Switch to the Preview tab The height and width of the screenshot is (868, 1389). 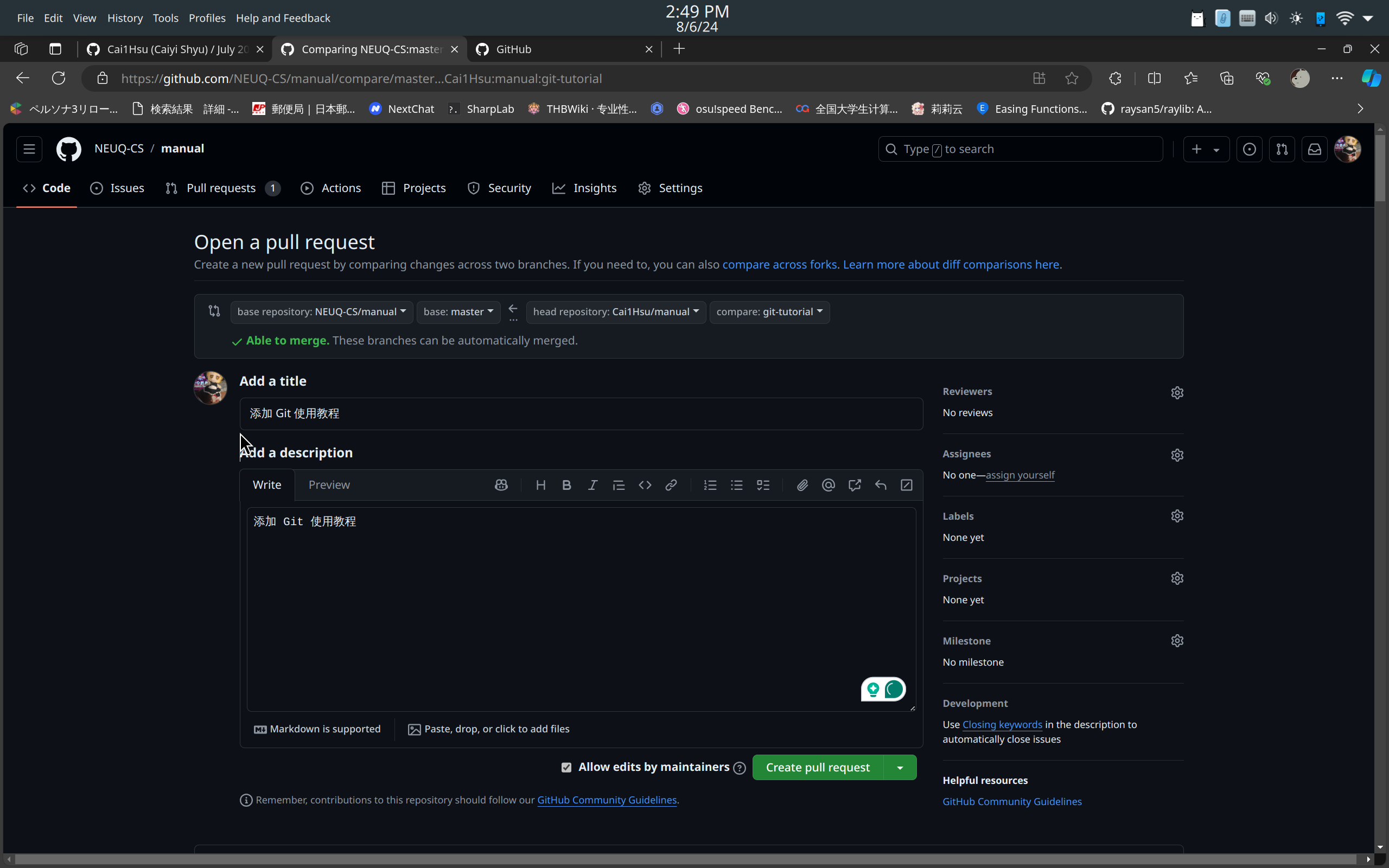(329, 484)
